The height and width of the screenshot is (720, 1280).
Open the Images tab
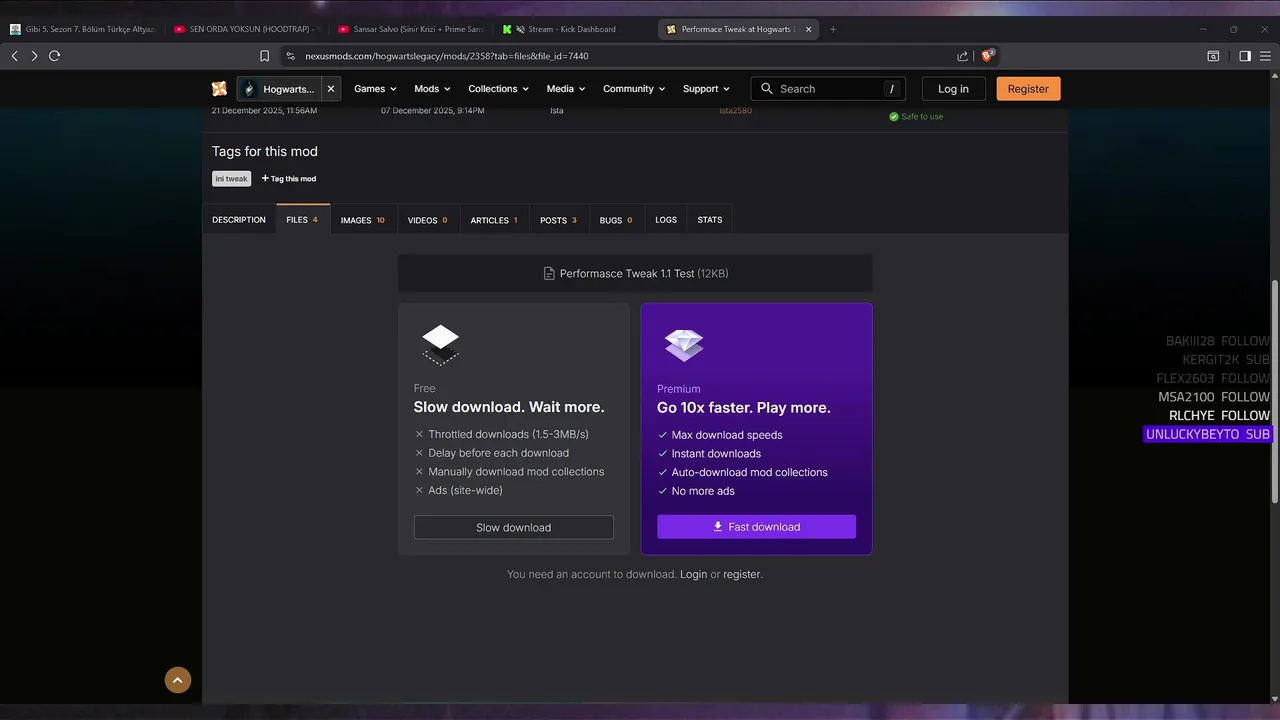pos(363,220)
